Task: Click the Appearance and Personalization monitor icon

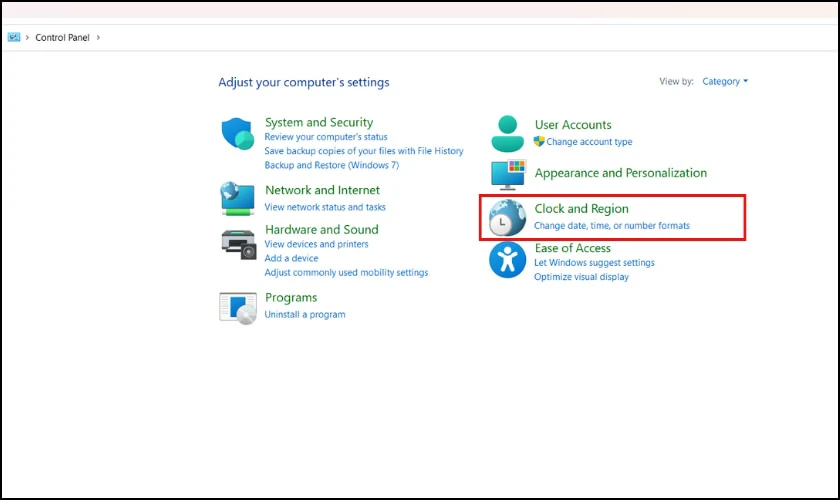Action: 508,174
